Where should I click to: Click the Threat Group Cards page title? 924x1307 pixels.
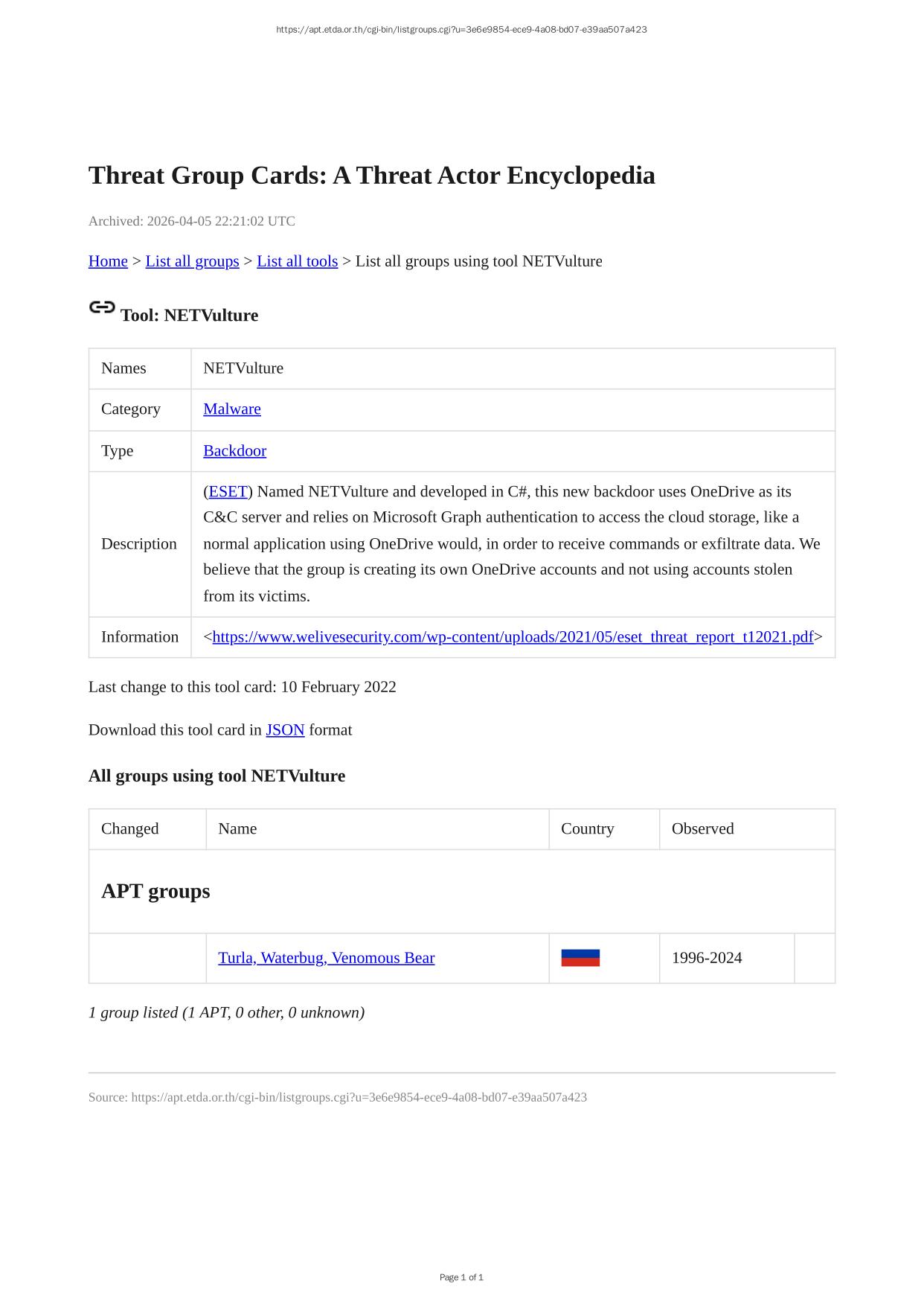tap(371, 176)
